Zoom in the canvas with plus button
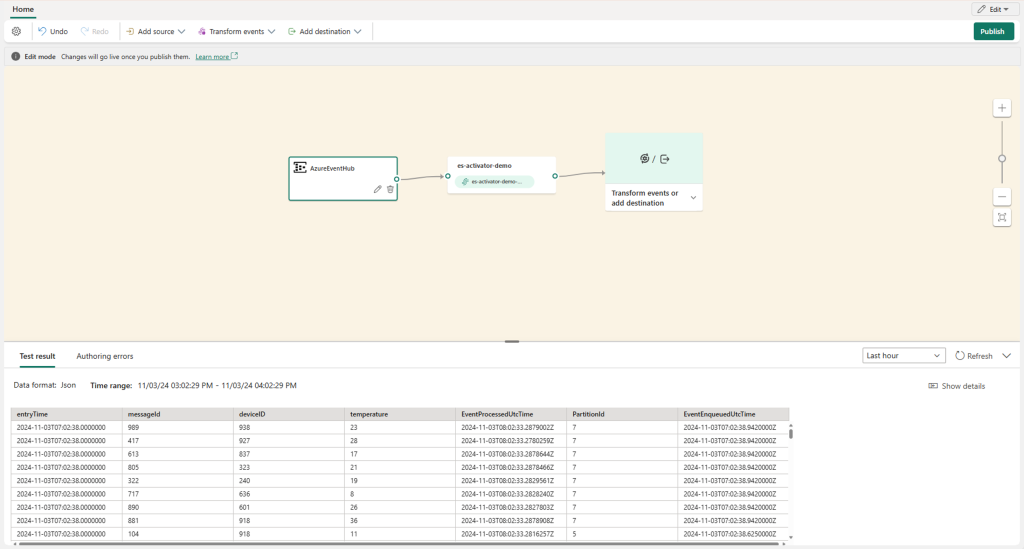 click(x=1002, y=108)
